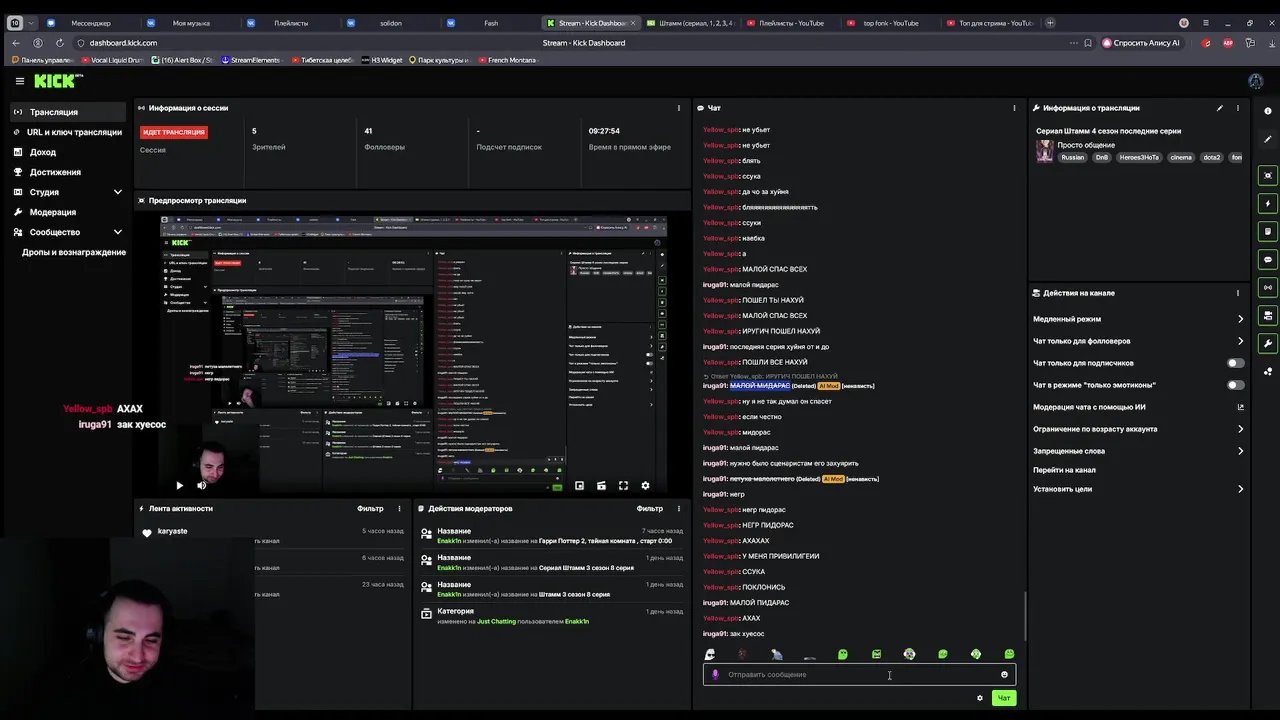Open chat settings gear below the message box

click(x=980, y=698)
